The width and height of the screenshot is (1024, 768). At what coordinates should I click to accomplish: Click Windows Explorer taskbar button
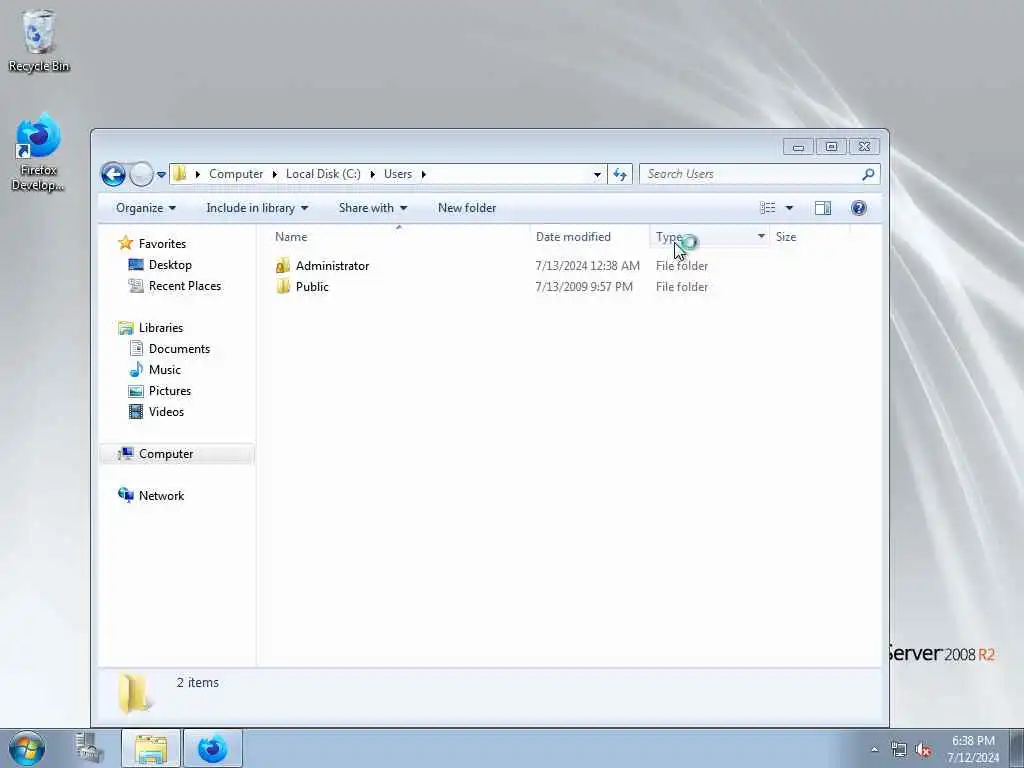click(151, 748)
